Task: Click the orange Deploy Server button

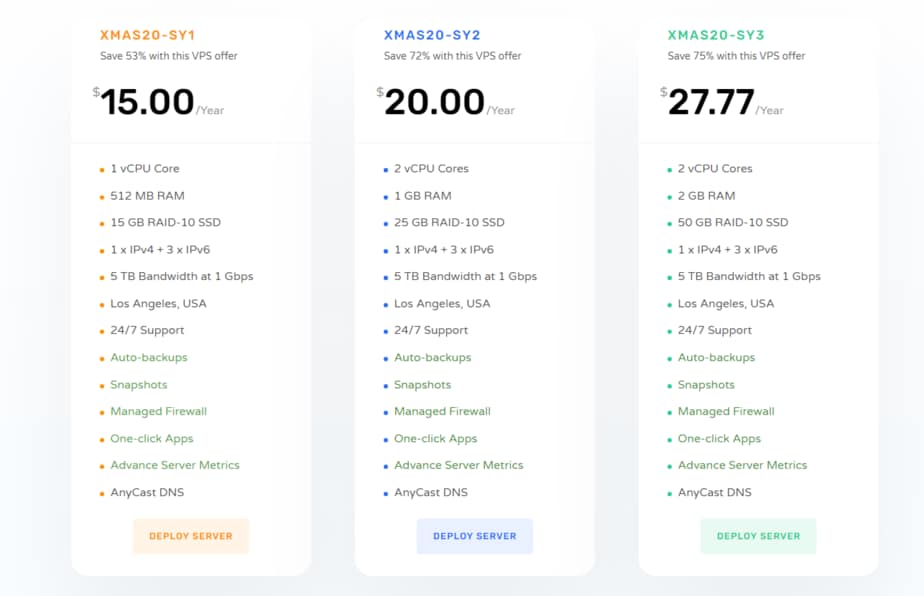Action: click(x=191, y=536)
